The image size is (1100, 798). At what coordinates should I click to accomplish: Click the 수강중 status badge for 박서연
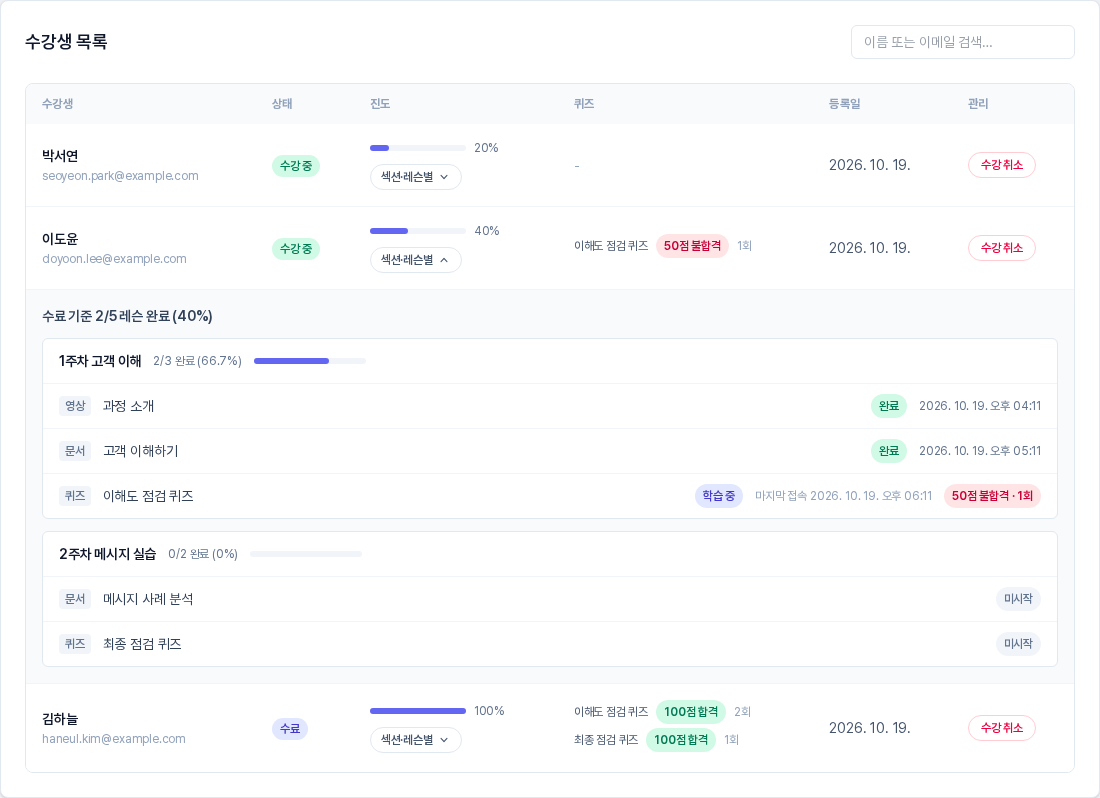[296, 166]
